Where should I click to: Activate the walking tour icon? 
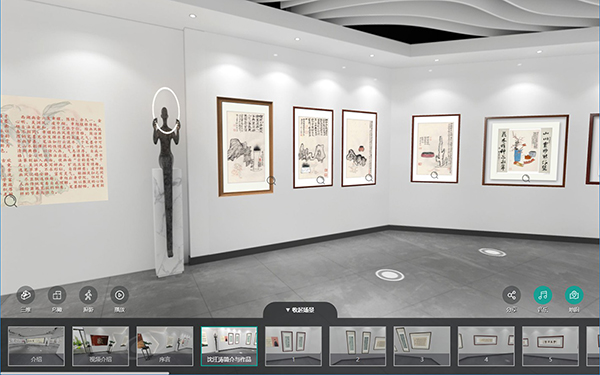88,295
